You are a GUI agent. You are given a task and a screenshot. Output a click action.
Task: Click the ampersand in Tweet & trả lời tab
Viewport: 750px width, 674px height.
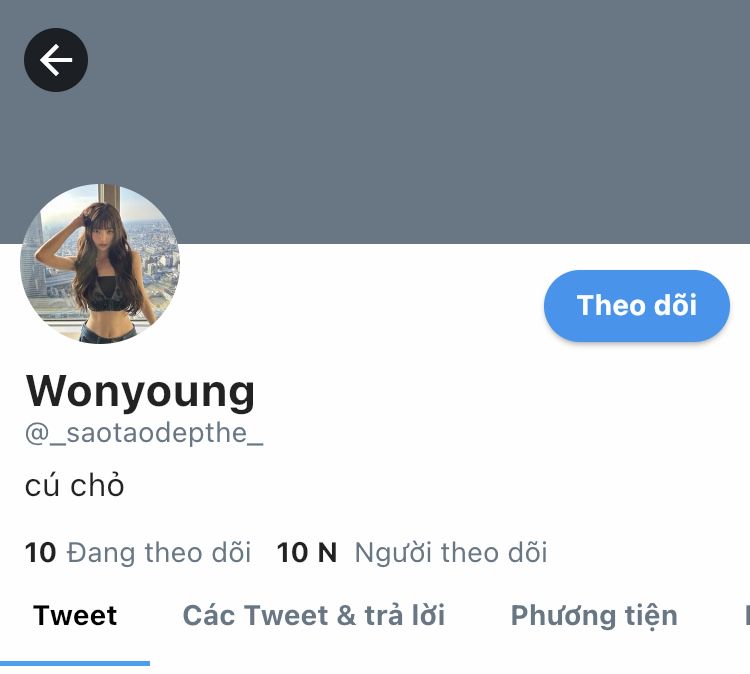tap(346, 616)
